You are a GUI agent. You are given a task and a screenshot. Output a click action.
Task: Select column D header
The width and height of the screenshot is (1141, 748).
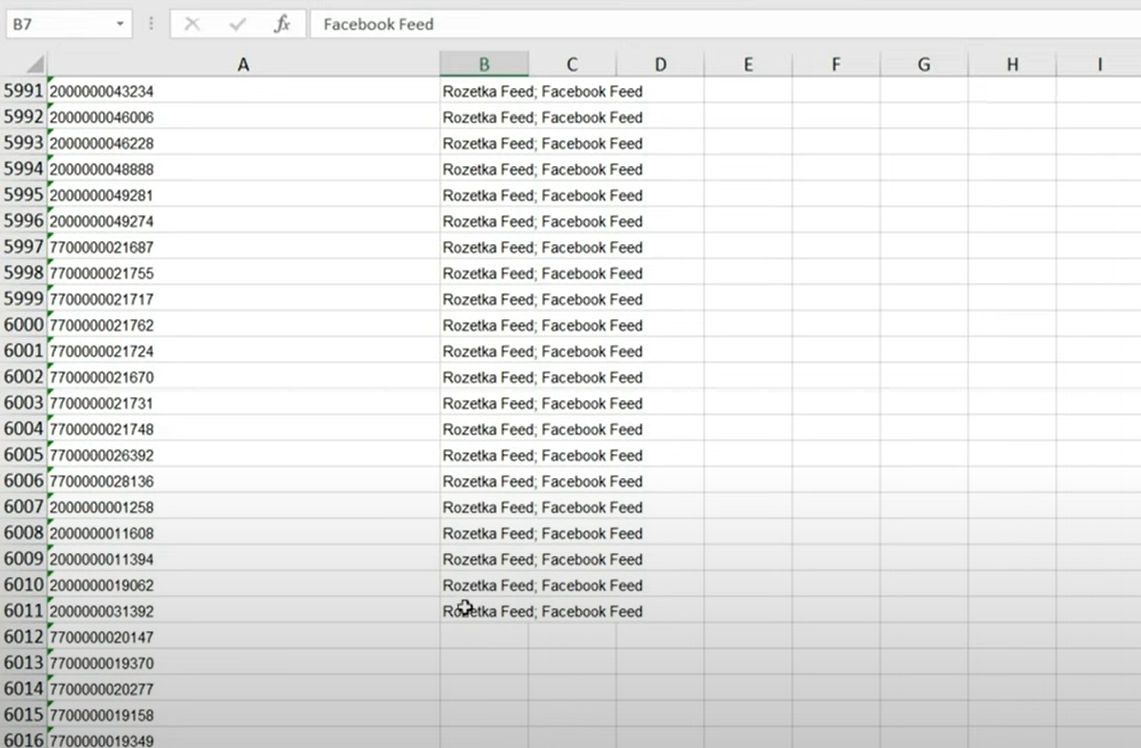(660, 64)
